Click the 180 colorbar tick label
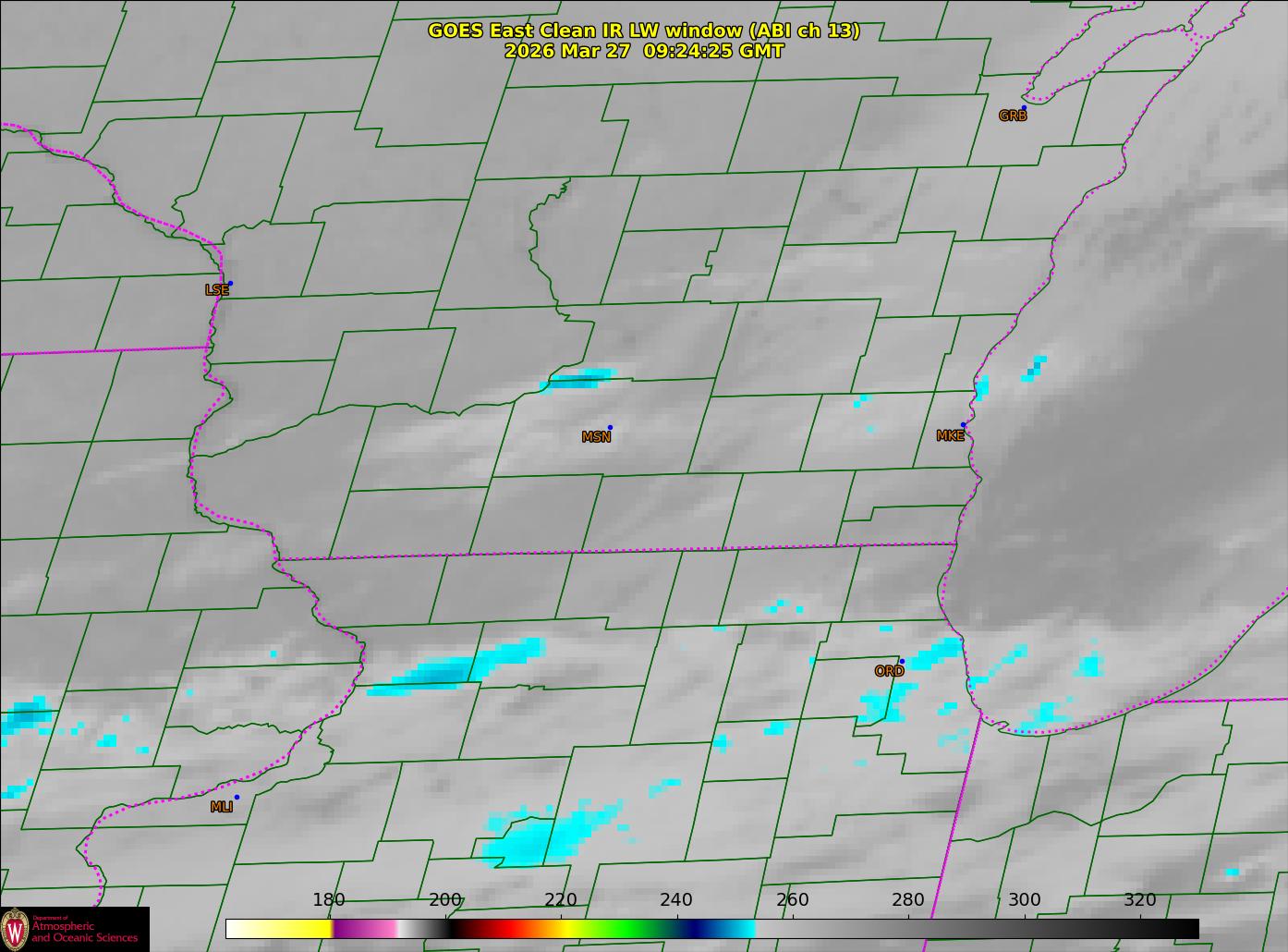Screen dimensions: 1288x952 click(x=329, y=900)
